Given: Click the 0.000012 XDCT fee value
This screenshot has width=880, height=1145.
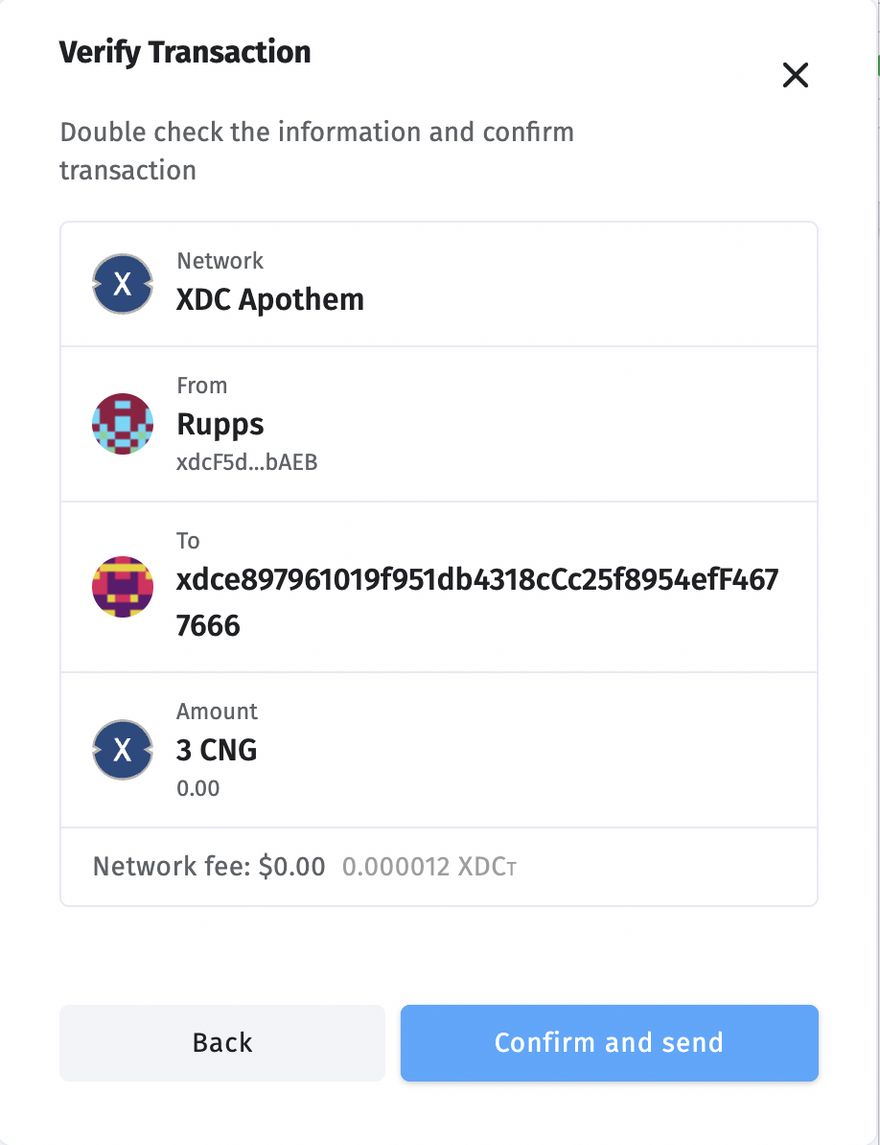Looking at the screenshot, I should [429, 866].
